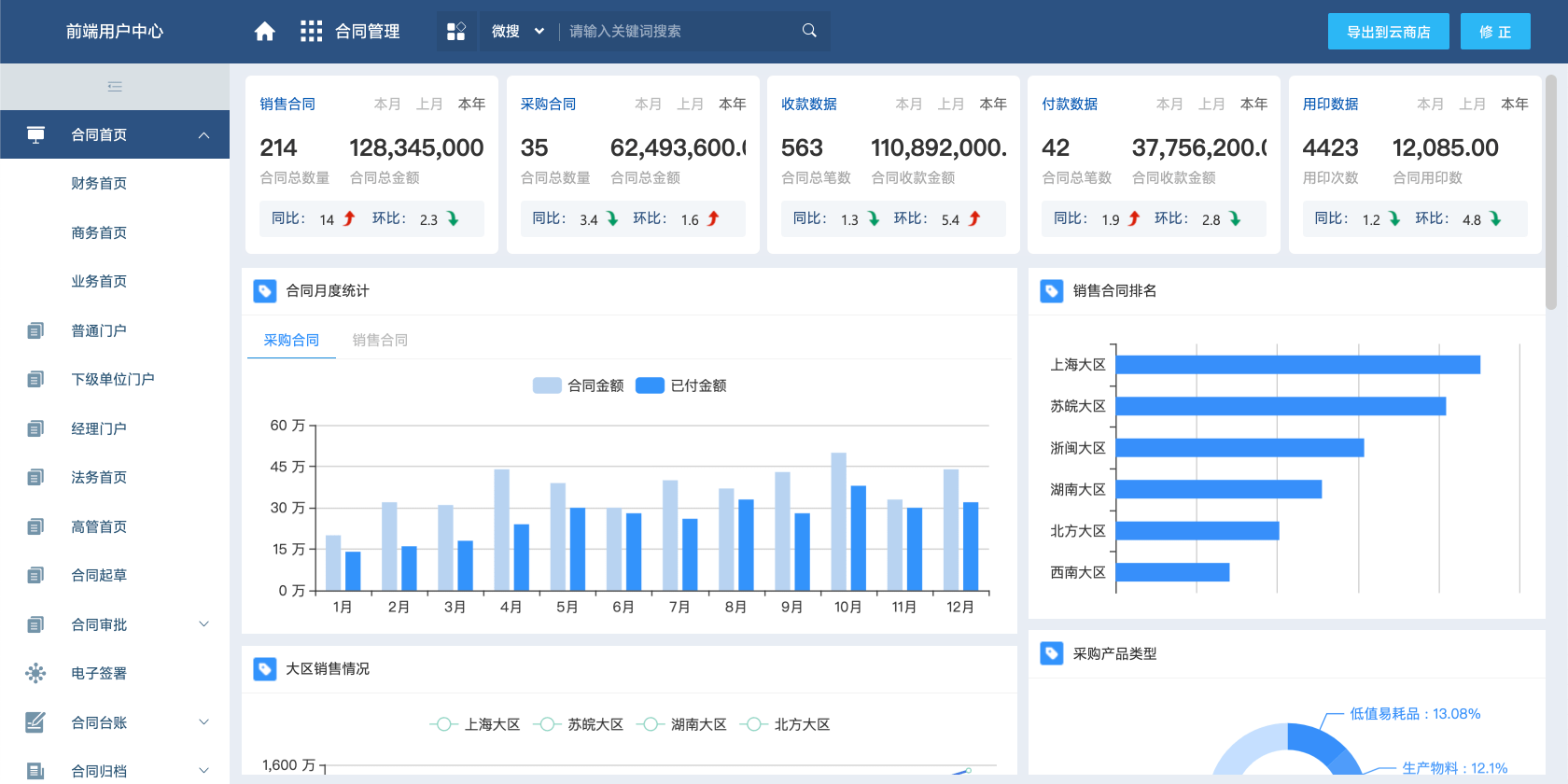1568x784 pixels.
Task: Select 上月 in 用印数据 card
Action: [1473, 105]
